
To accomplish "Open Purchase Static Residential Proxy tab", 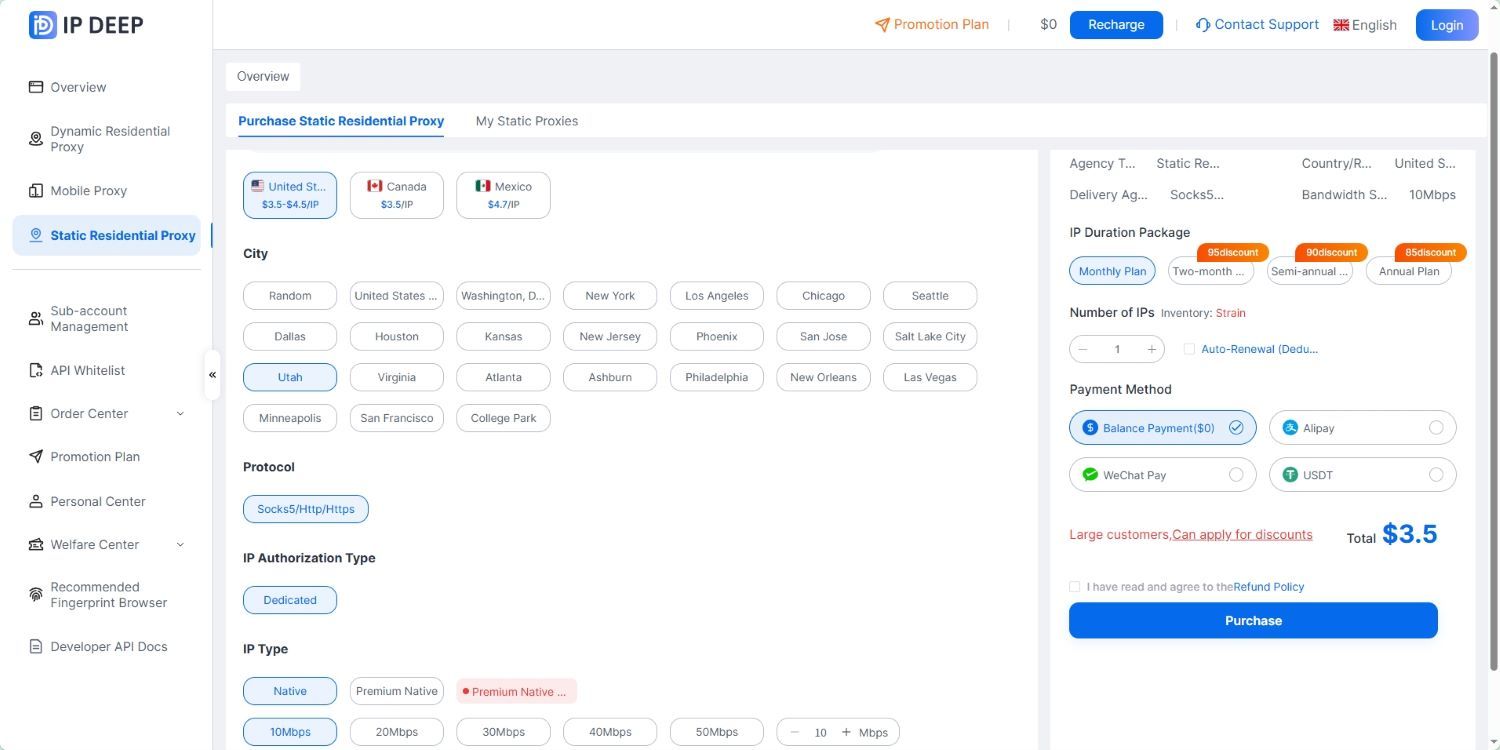I will coord(341,121).
